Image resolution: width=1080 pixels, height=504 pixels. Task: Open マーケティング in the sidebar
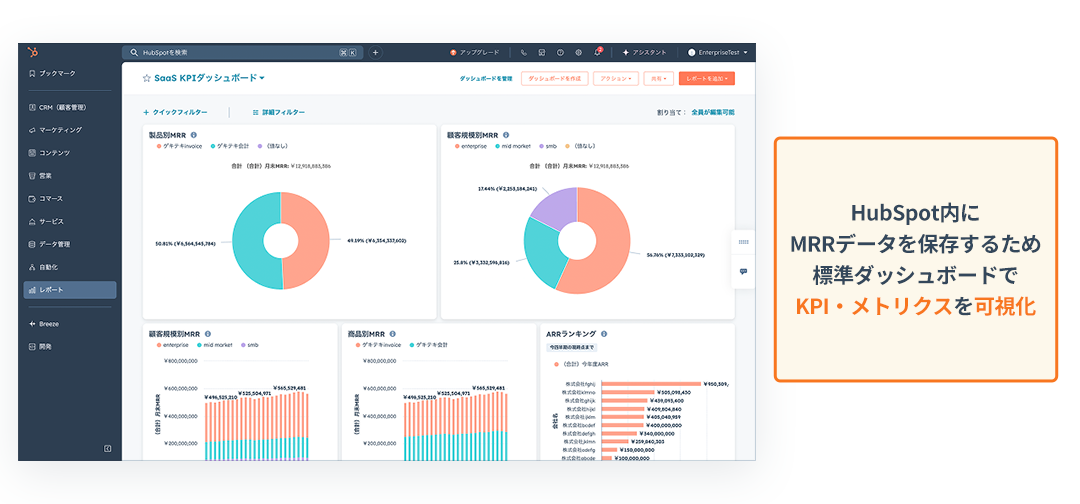tap(60, 130)
